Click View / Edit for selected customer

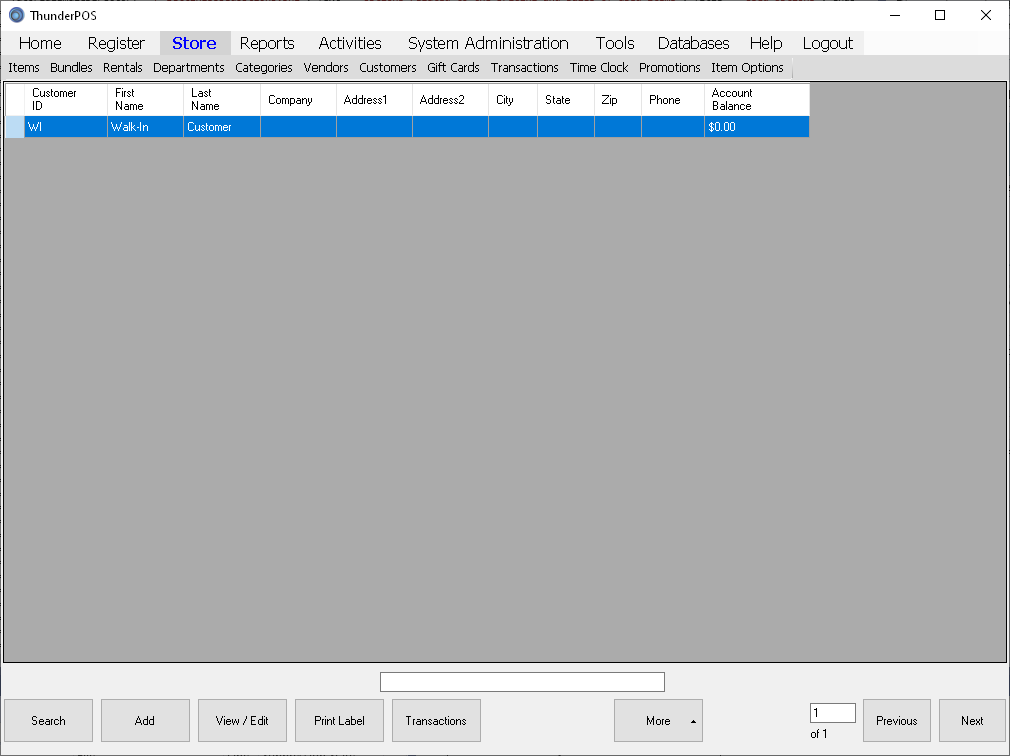[242, 720]
